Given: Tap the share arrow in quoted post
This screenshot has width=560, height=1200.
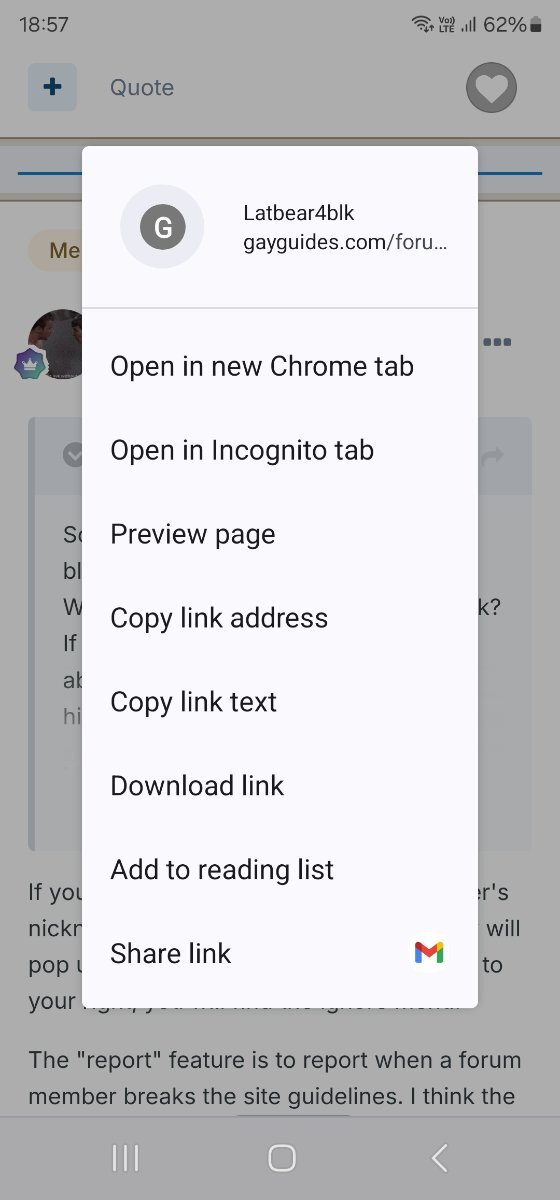Looking at the screenshot, I should click(494, 456).
